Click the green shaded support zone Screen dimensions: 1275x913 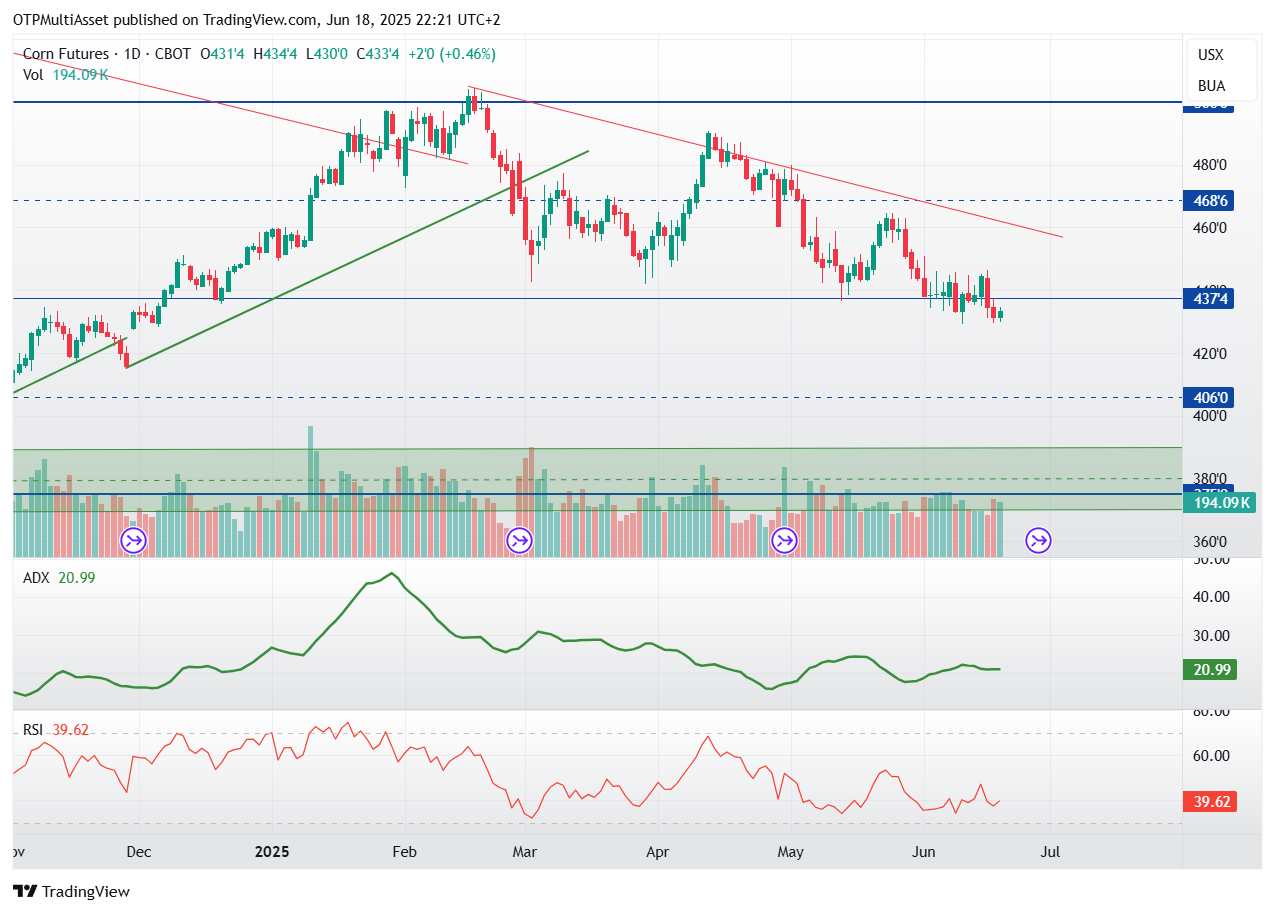tap(598, 479)
